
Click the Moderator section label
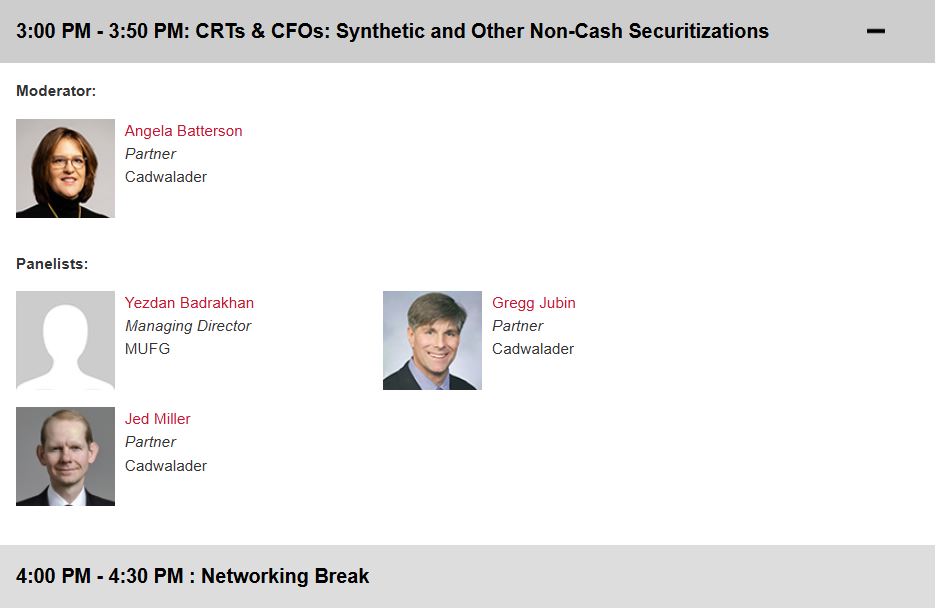[x=56, y=91]
